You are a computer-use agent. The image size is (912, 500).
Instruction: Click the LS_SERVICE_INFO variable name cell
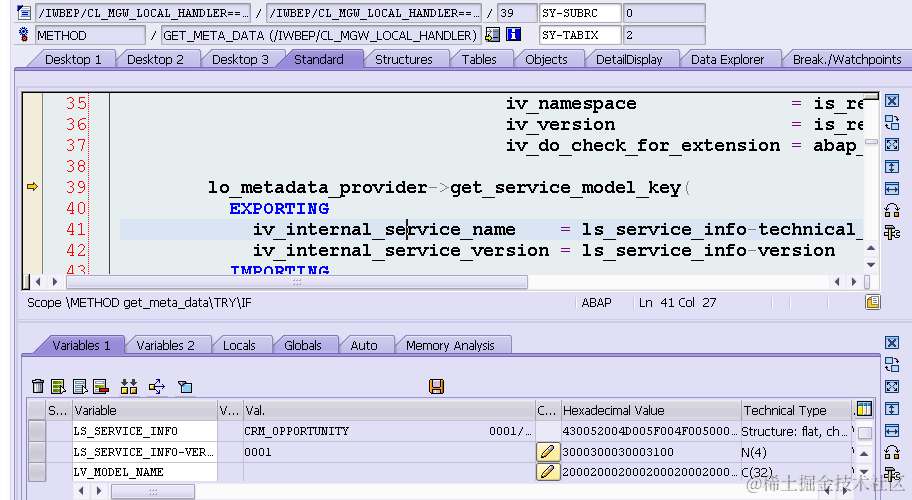click(x=144, y=431)
